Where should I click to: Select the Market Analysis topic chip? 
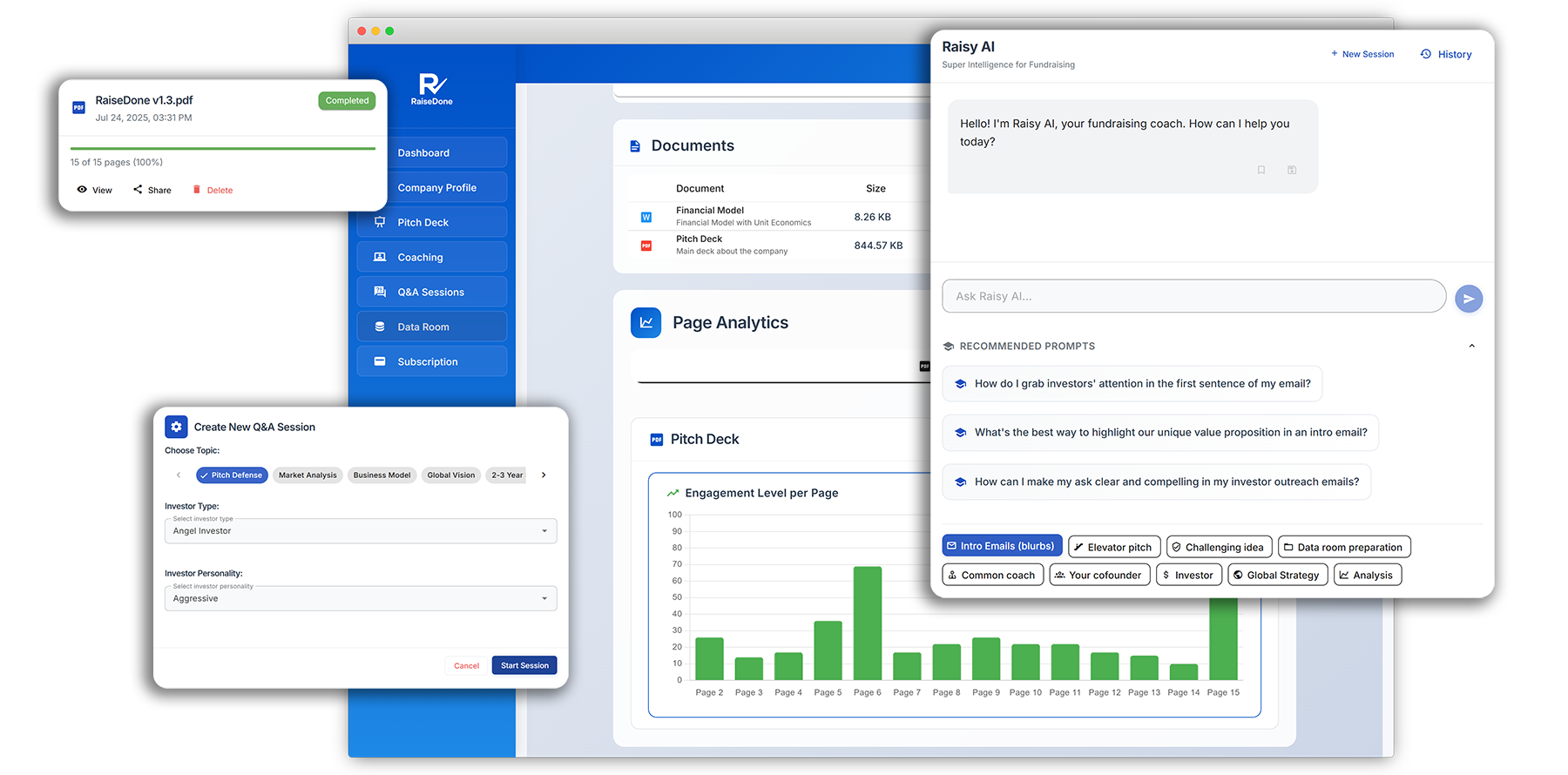[x=308, y=475]
